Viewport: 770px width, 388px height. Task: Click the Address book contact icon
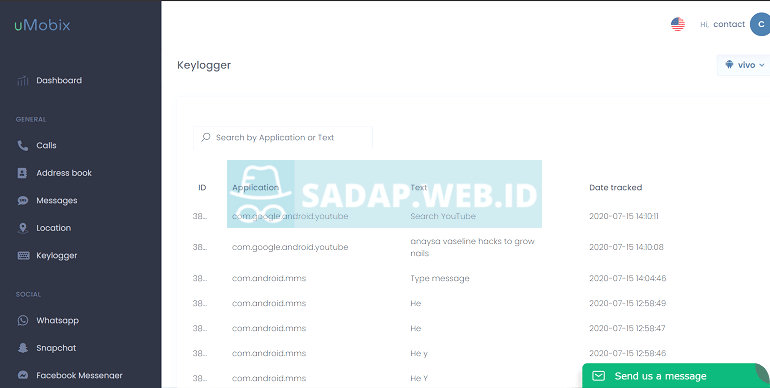[22, 173]
